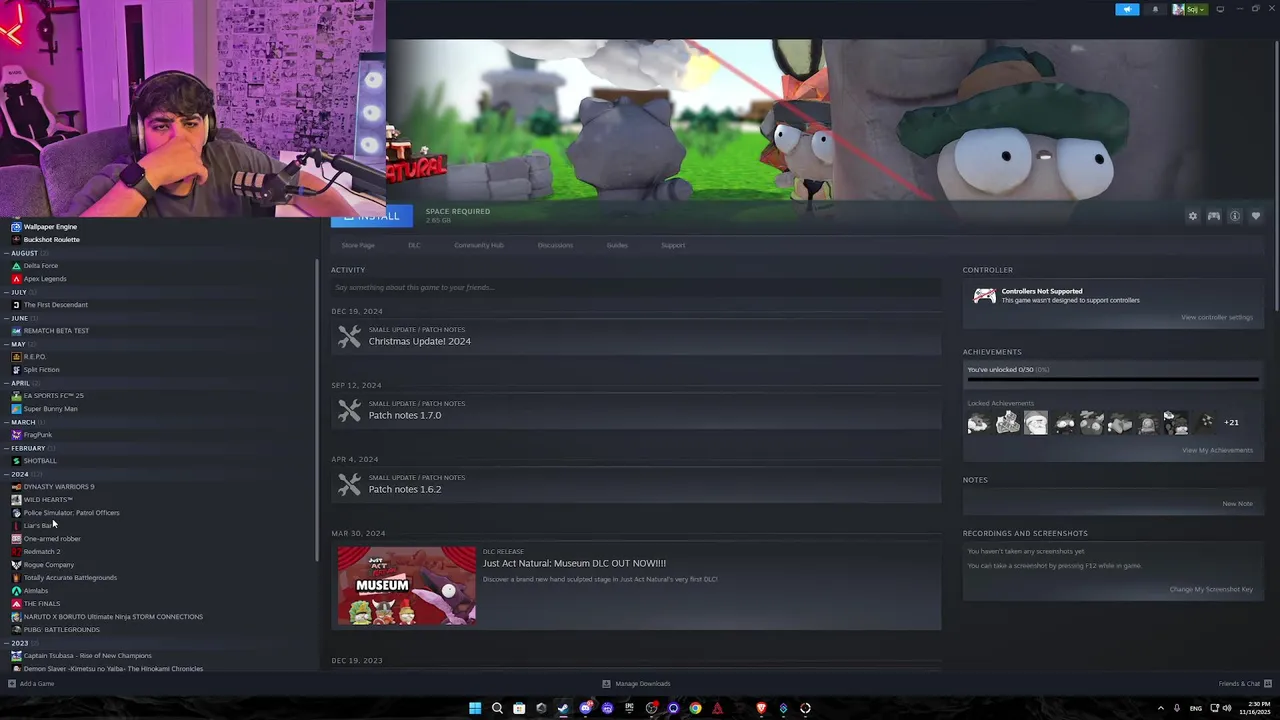
Task: Open the Support tab
Action: [x=673, y=245]
